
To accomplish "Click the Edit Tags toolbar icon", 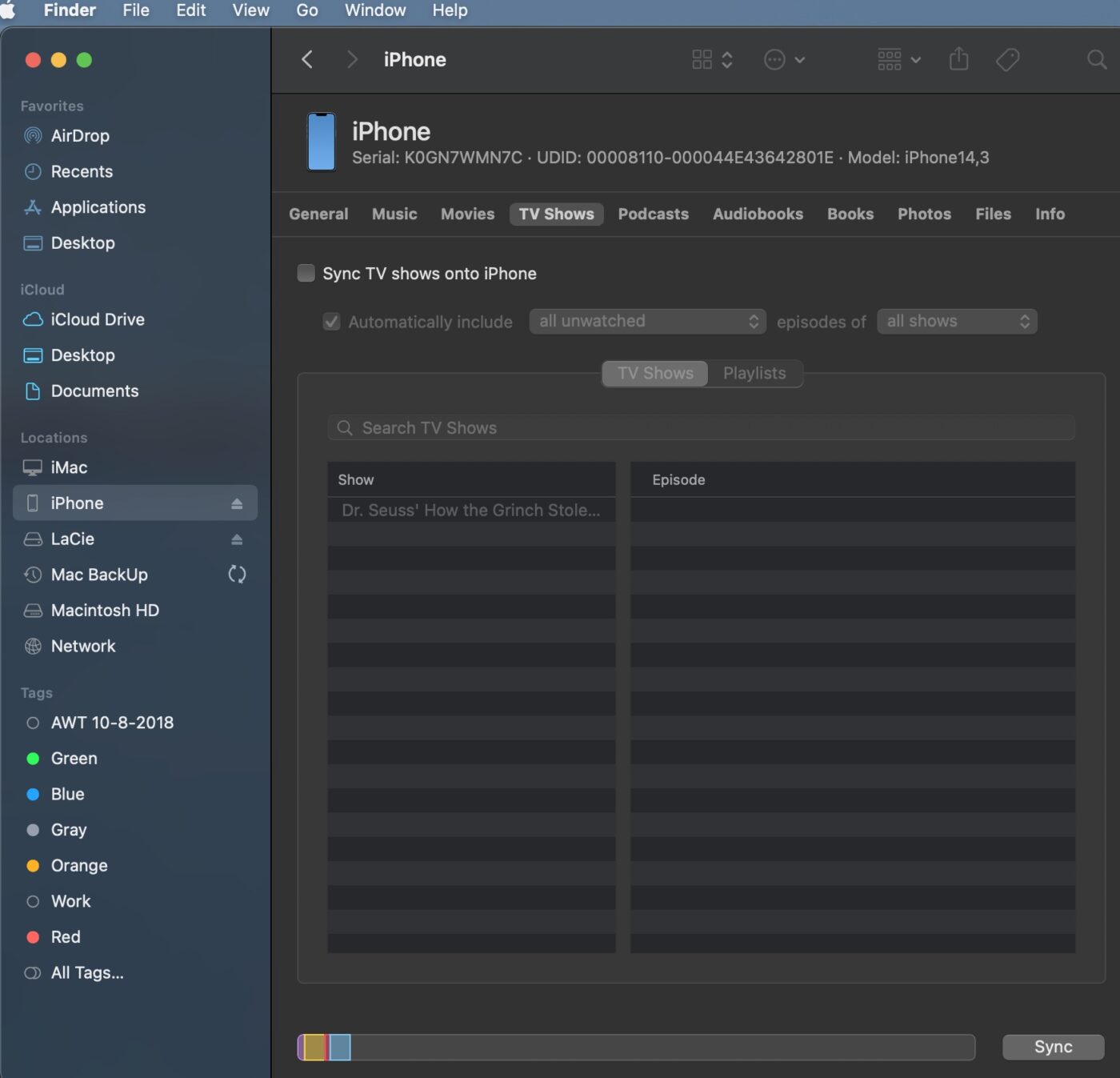I will 1007,59.
